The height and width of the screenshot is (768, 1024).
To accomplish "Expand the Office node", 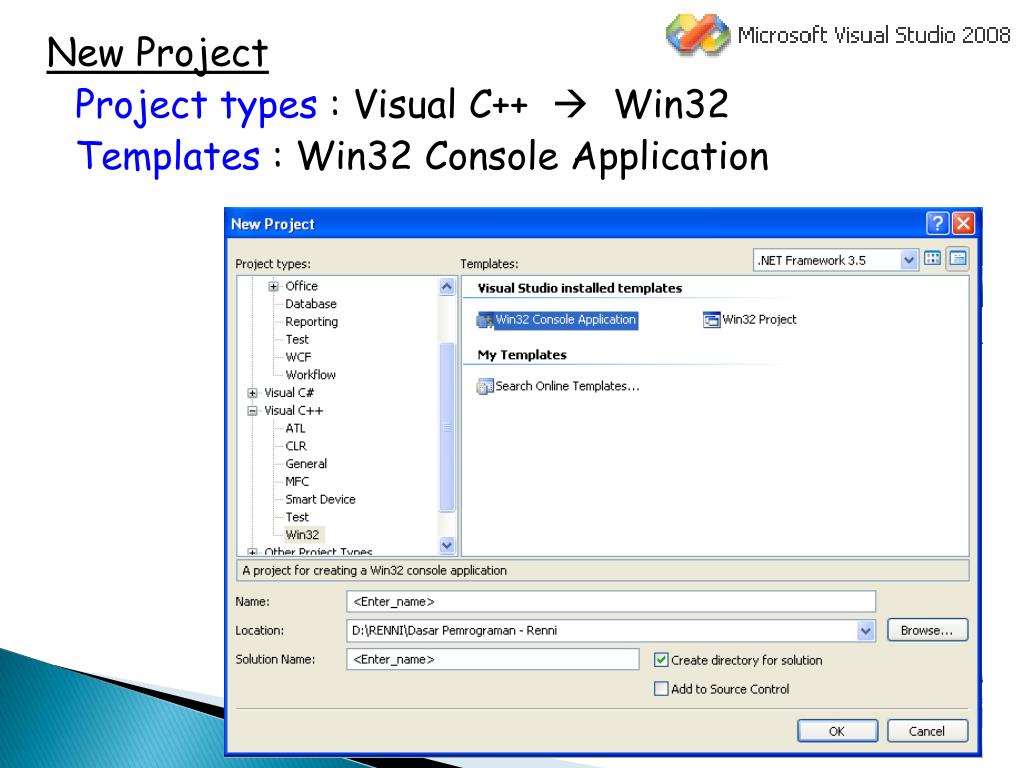I will (x=274, y=287).
